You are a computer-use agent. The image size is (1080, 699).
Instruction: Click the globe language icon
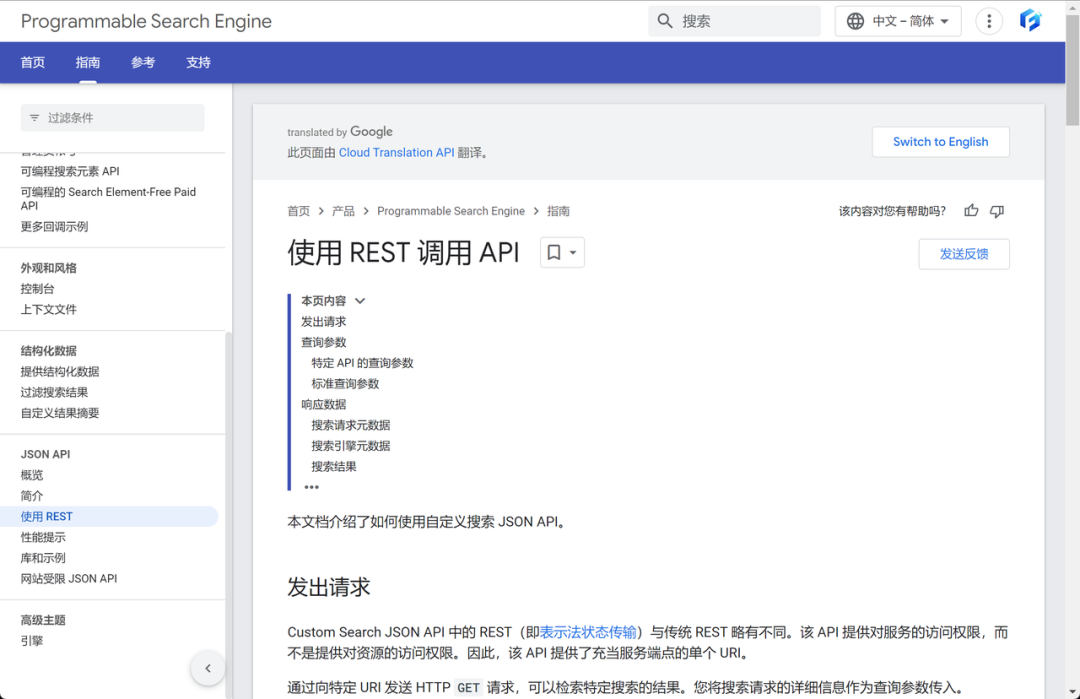pos(855,21)
